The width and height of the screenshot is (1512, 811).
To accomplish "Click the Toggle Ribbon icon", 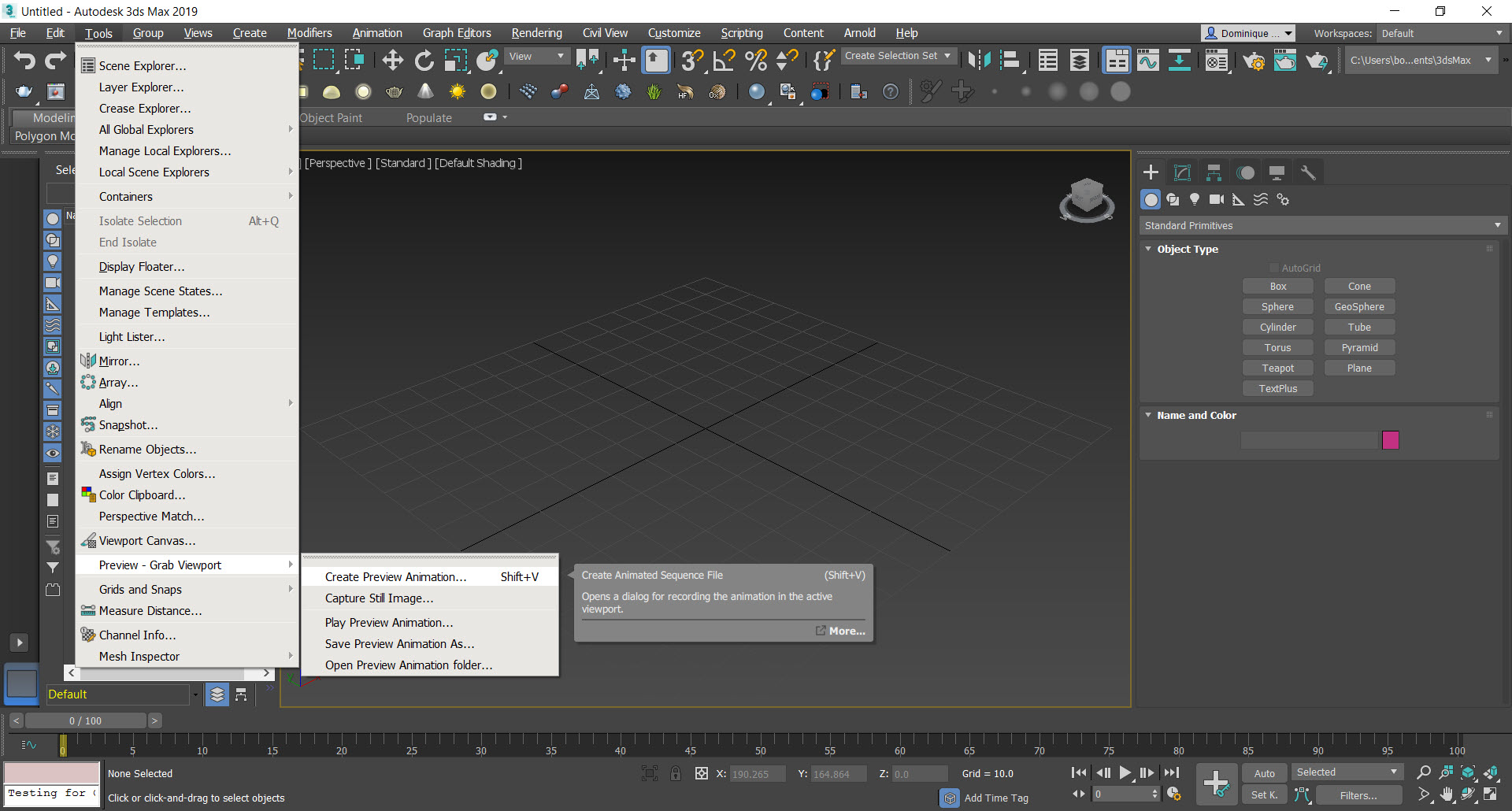I will [x=1117, y=61].
